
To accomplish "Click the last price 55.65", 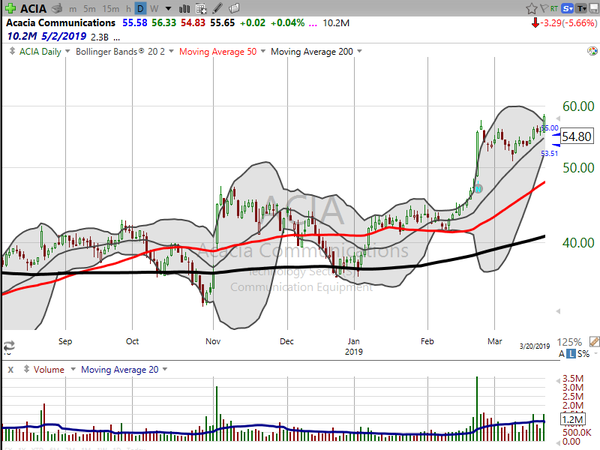I will coord(222,23).
